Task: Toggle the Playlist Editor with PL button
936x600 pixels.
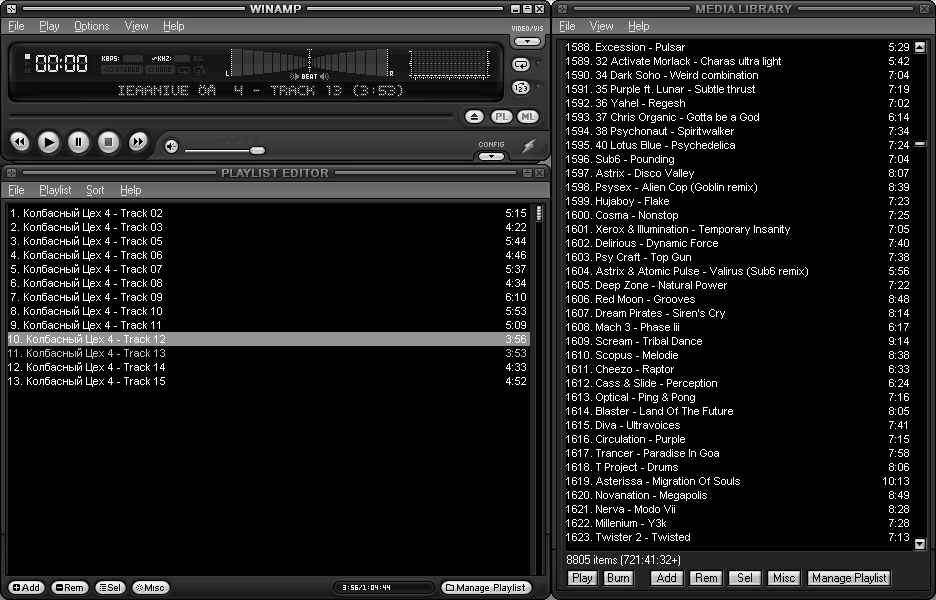Action: pyautogui.click(x=501, y=117)
